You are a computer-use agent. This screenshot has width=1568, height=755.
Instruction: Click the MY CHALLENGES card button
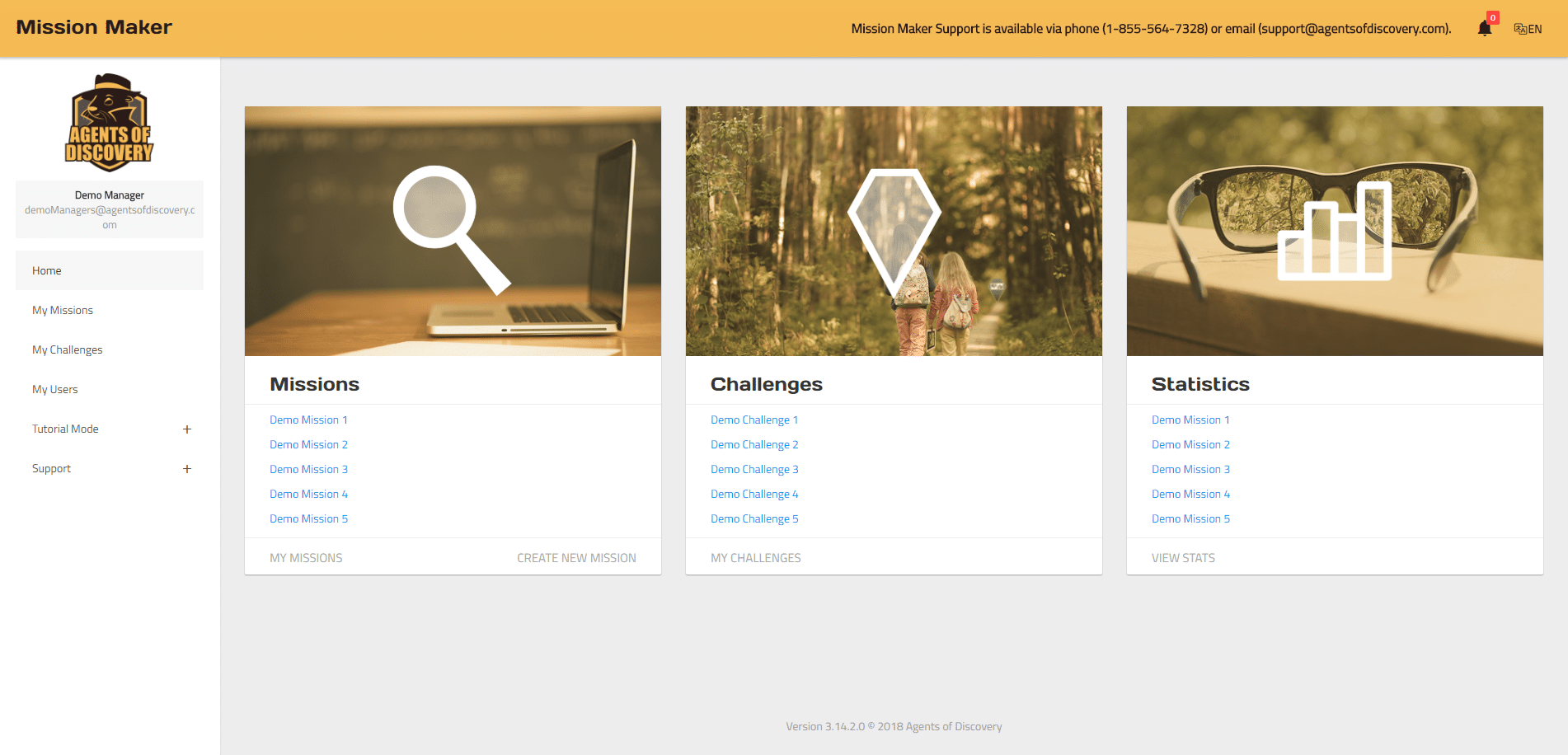click(755, 558)
